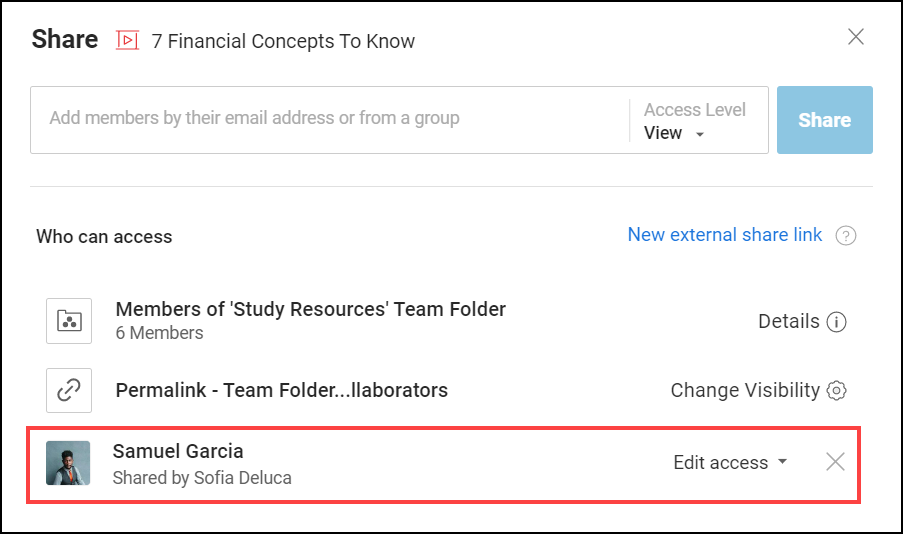This screenshot has height=534, width=903.
Task: Click the arrow next to Edit access
Action: pos(782,462)
